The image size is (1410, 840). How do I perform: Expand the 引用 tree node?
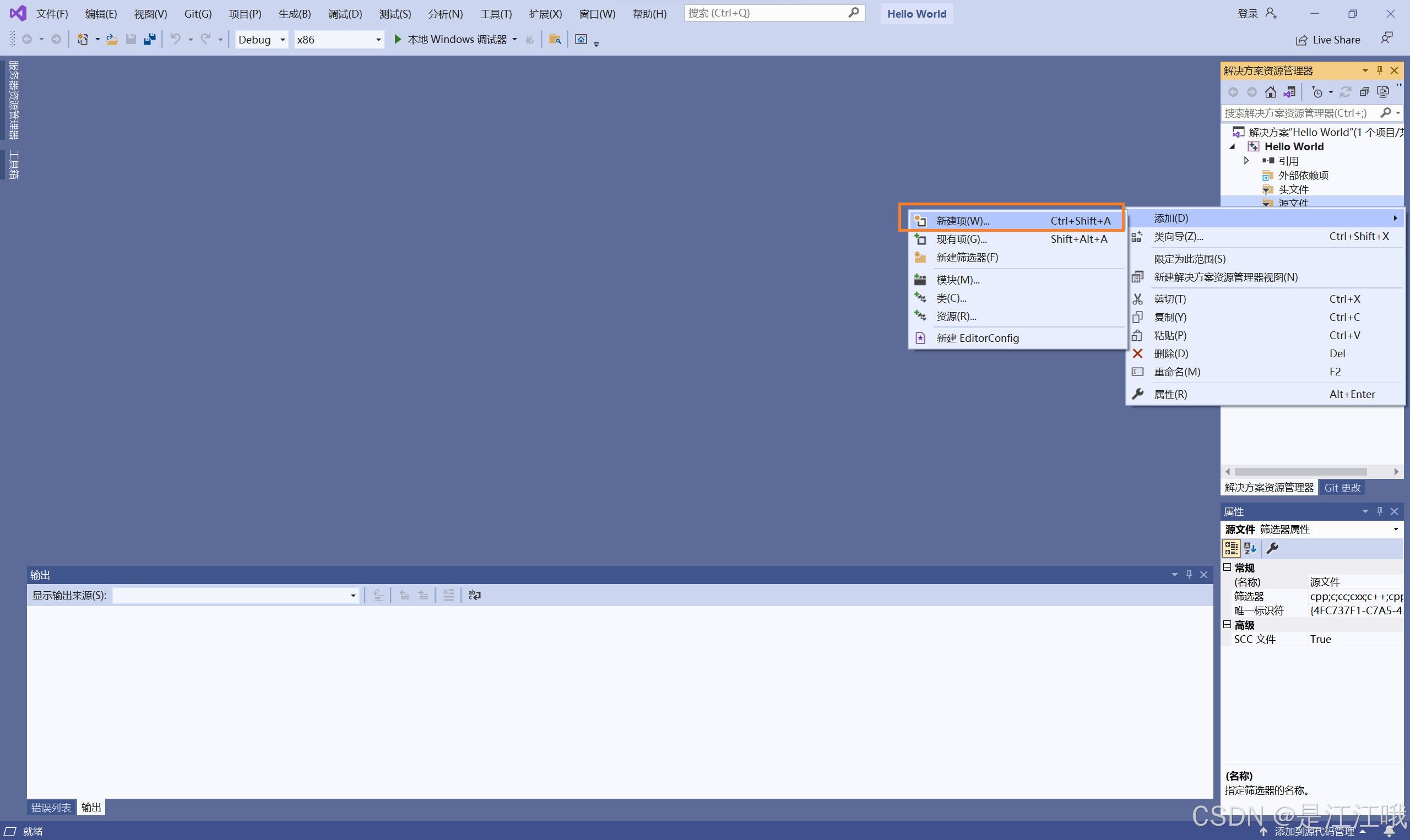pyautogui.click(x=1246, y=161)
